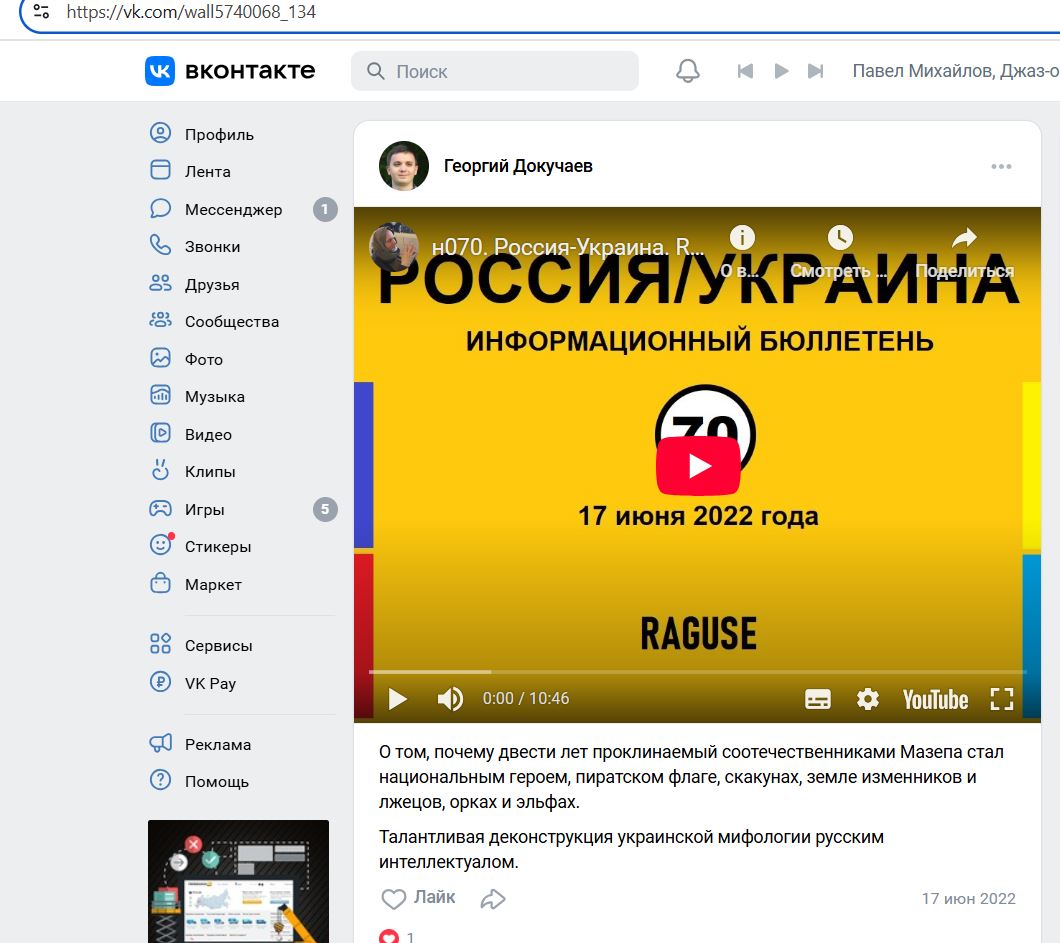This screenshot has width=1060, height=943.
Task: Play music in the header player
Action: [x=781, y=71]
